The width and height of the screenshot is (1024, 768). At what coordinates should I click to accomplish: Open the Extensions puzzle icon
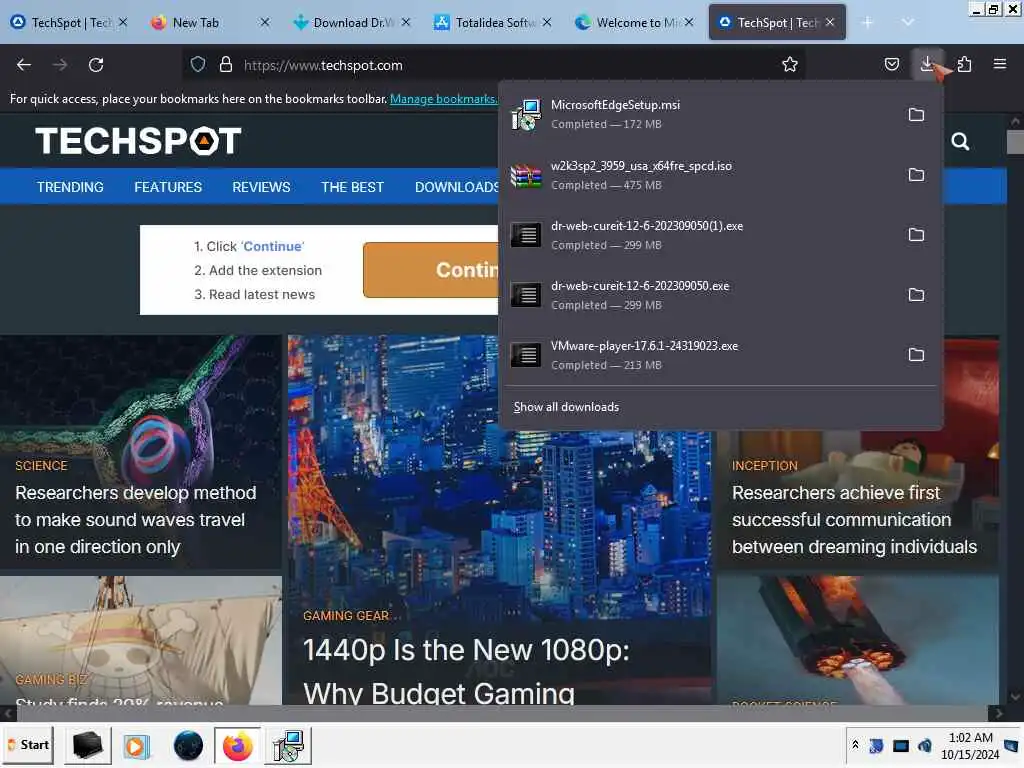(x=964, y=65)
